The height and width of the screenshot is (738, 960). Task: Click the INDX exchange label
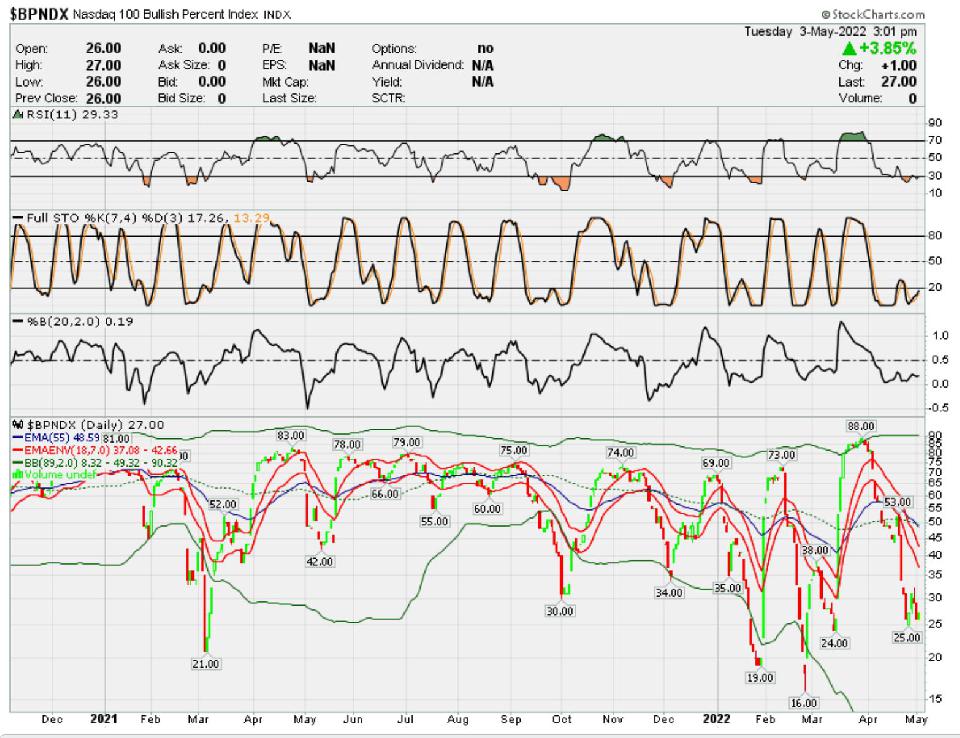coord(277,15)
